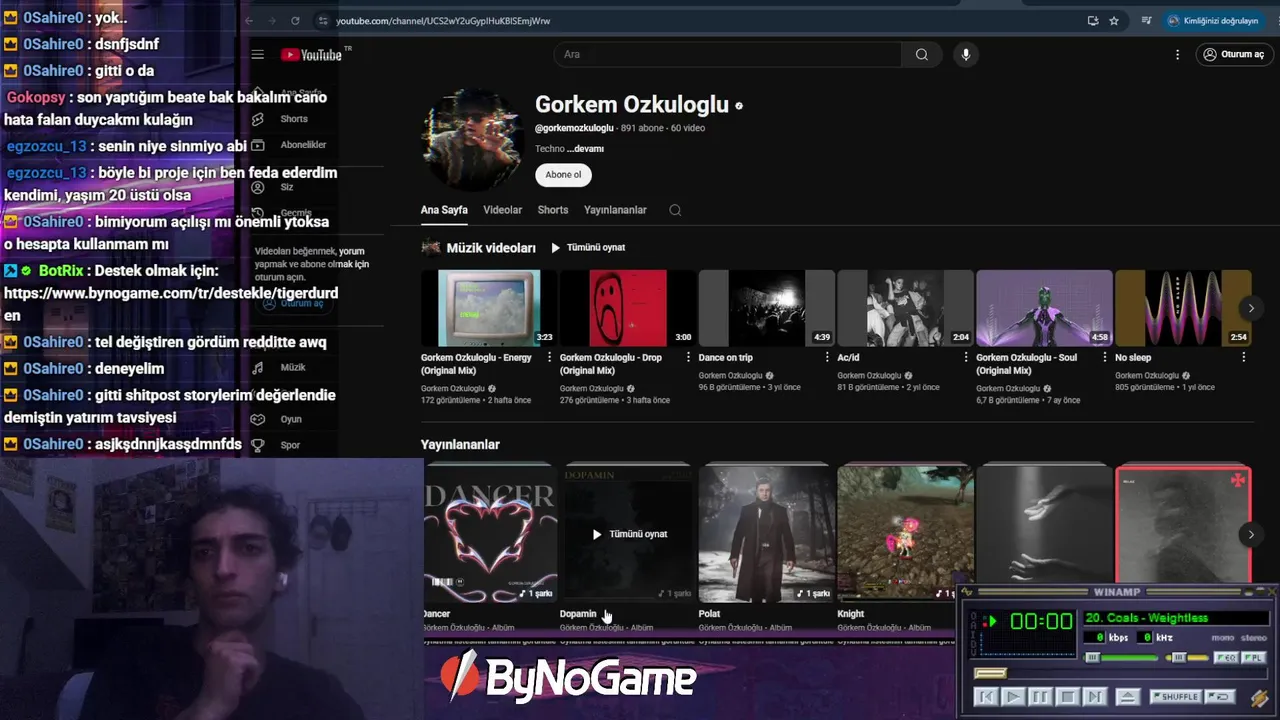Open the Müzik videoları section title
The width and height of the screenshot is (1280, 720).
491,248
